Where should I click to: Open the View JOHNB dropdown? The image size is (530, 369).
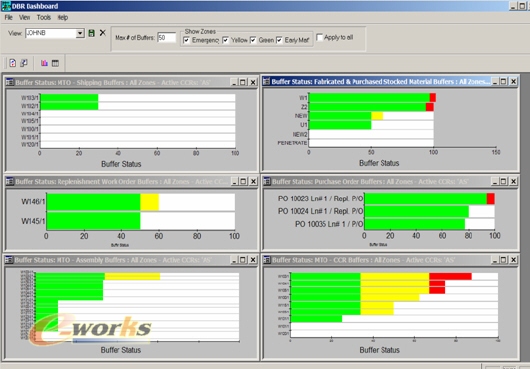point(80,33)
